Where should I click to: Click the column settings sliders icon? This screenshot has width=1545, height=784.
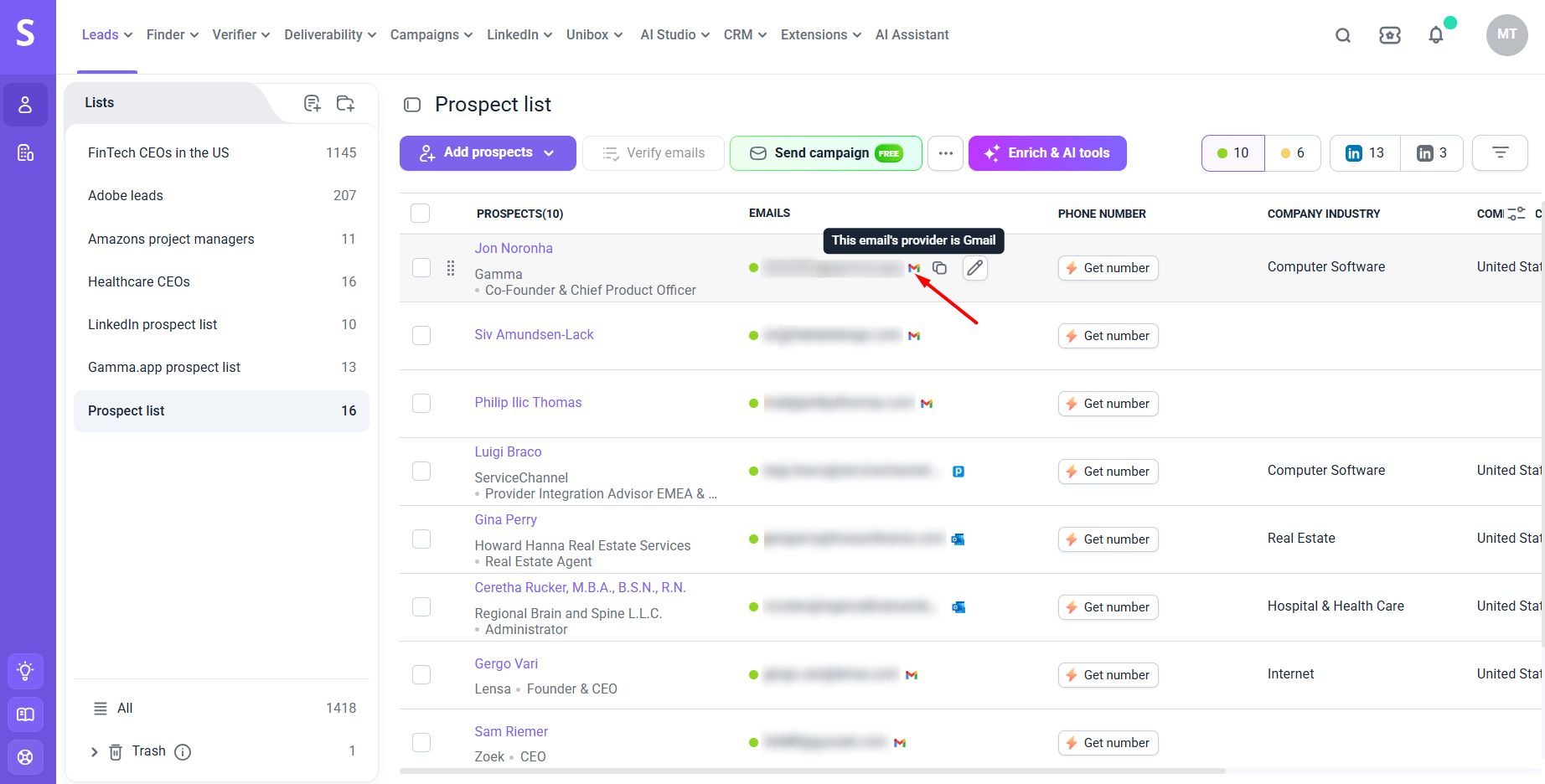tap(1517, 214)
